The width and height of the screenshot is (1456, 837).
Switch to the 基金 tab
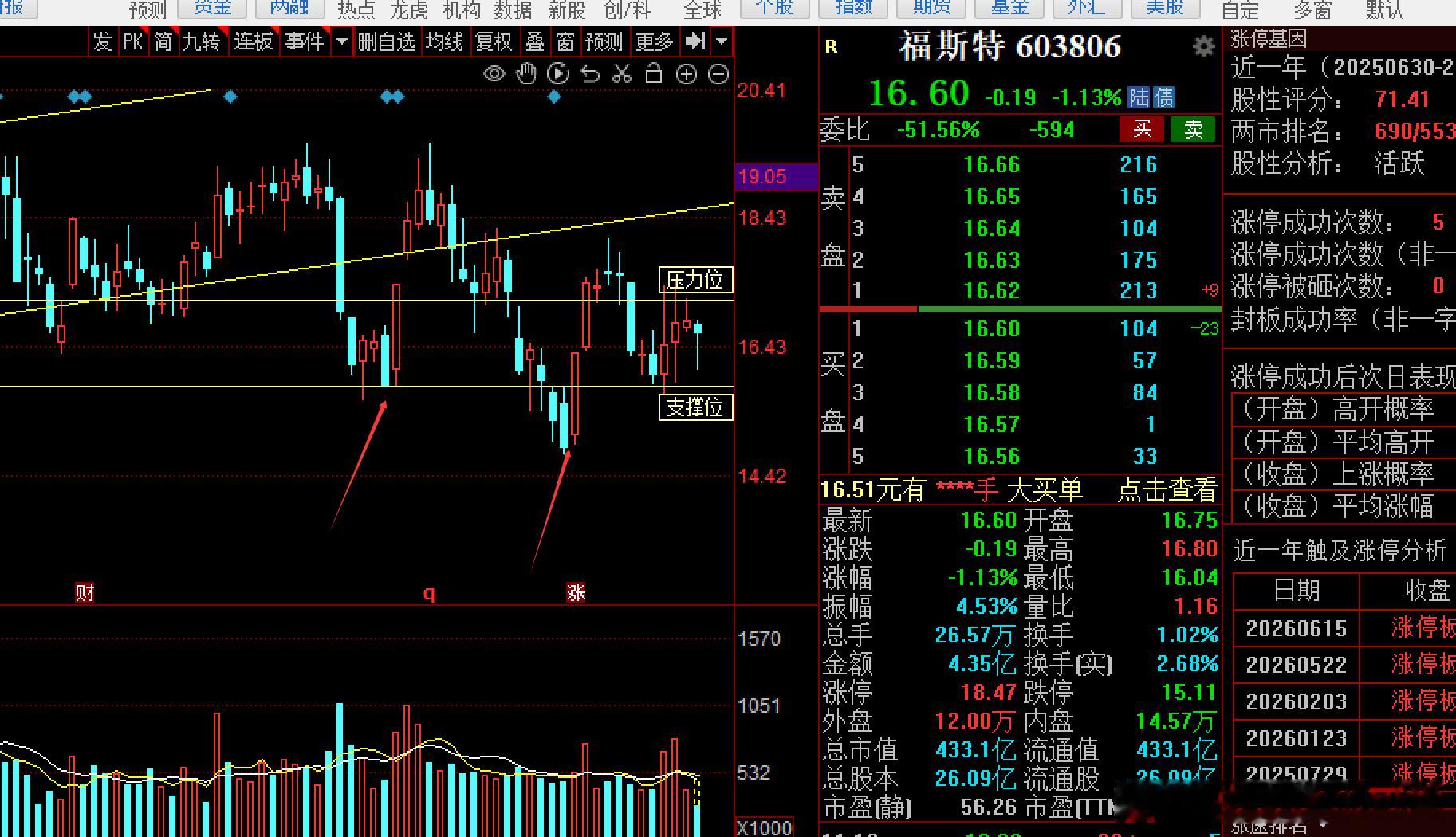coord(1009,9)
